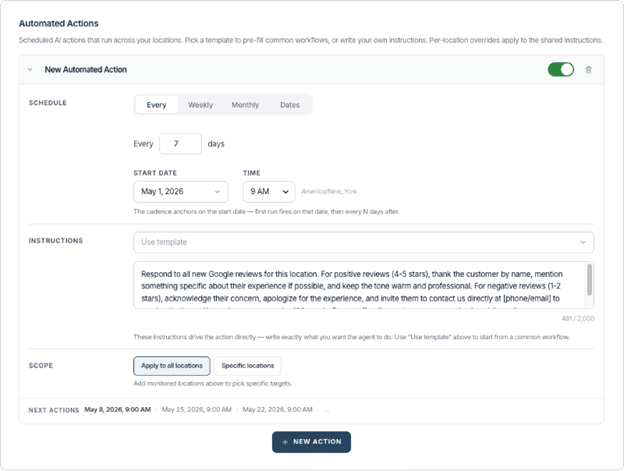624x471 pixels.
Task: Click next action May 8, 2026, 9:00 AM
Action: point(117,410)
